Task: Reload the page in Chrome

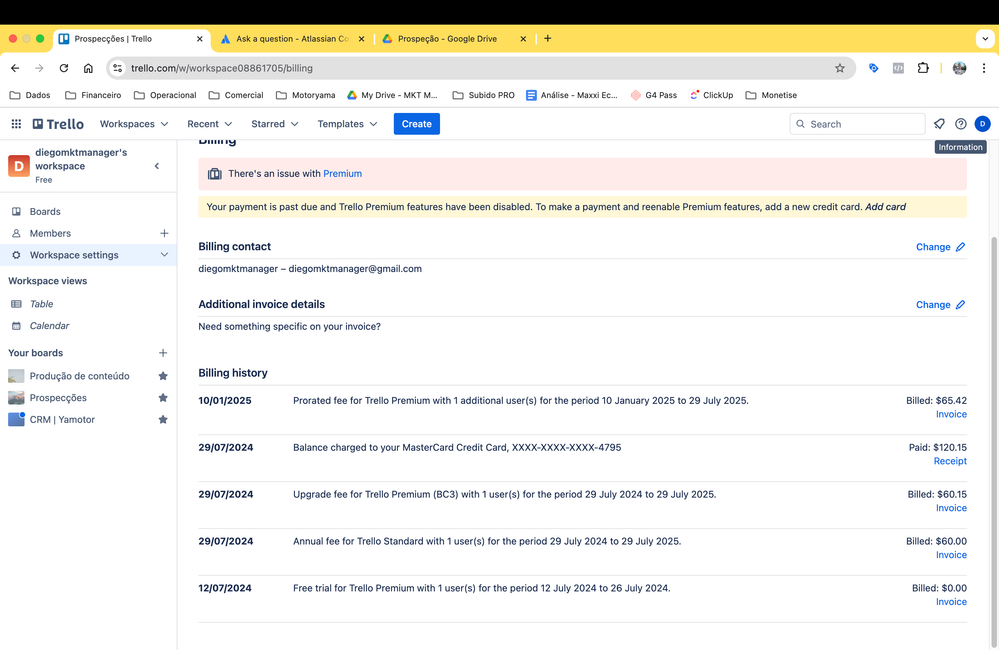Action: [64, 68]
